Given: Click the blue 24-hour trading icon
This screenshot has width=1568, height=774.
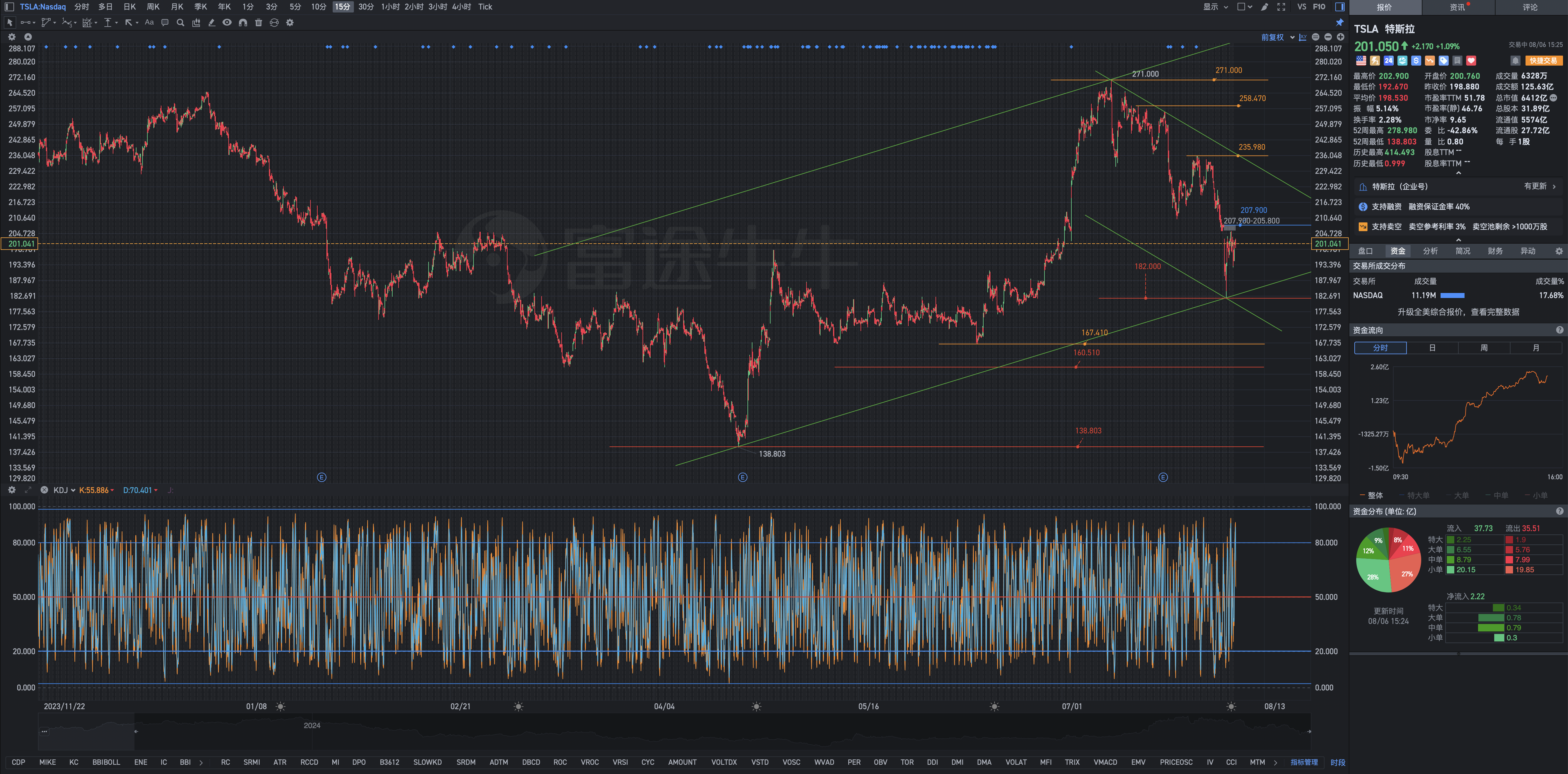Looking at the screenshot, I should point(1388,60).
